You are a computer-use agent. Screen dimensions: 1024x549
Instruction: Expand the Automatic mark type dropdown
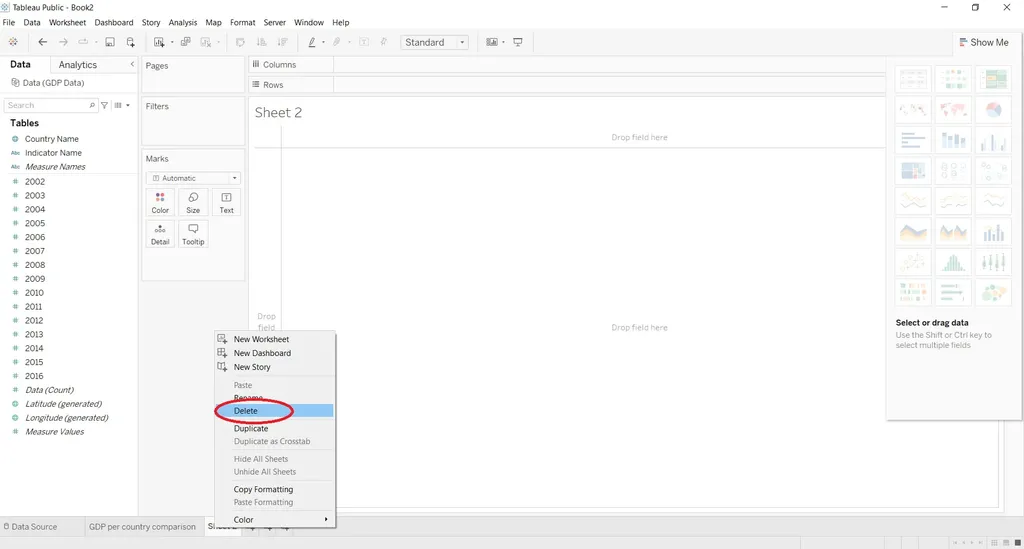tap(193, 178)
